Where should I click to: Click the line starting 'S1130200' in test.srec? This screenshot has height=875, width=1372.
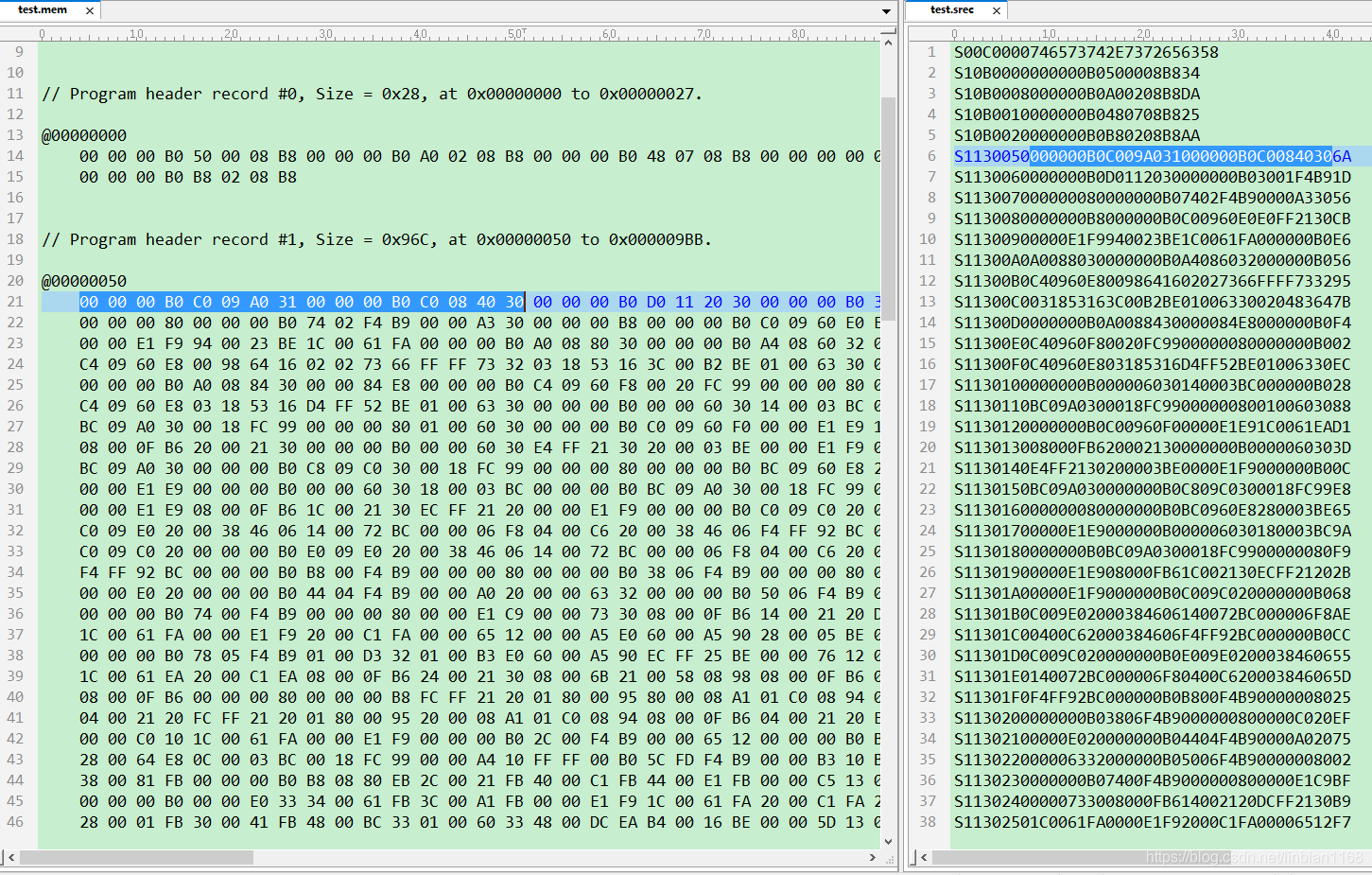point(1153,718)
